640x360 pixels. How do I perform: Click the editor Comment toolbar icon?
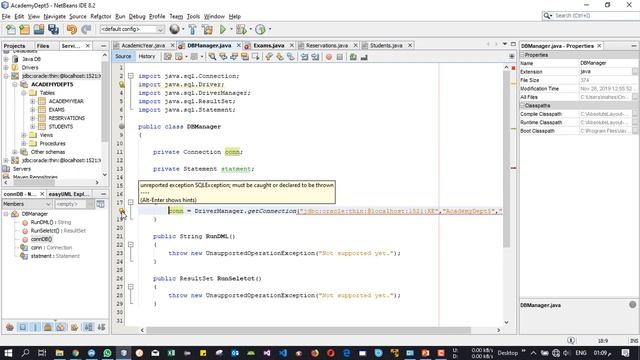(353, 57)
